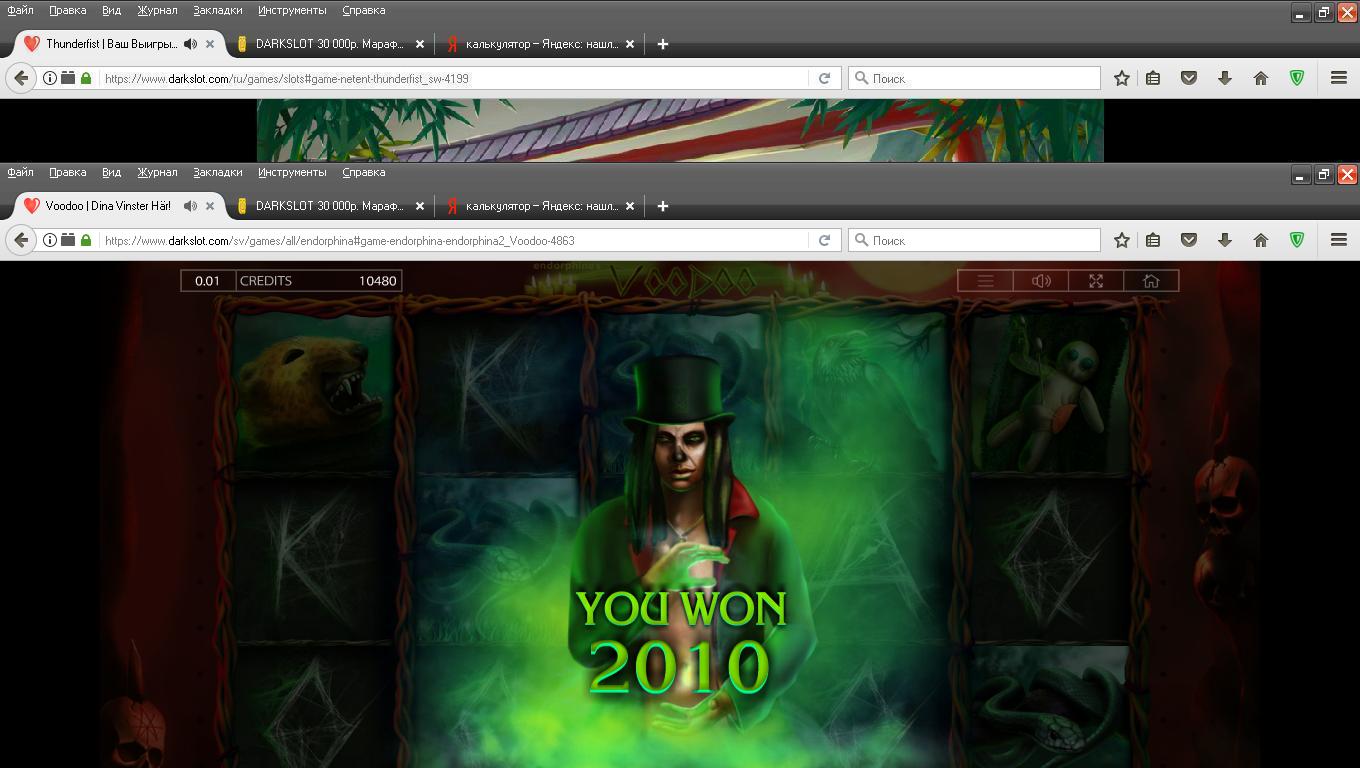Go back in the Voodoo window

coord(21,240)
